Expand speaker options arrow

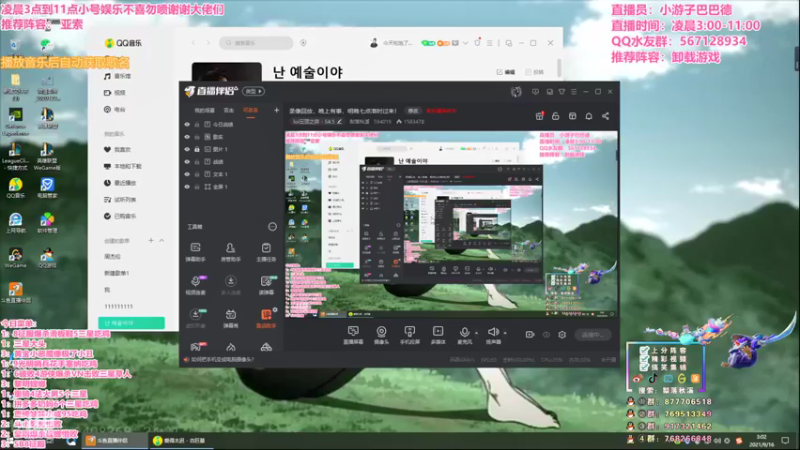coord(505,333)
